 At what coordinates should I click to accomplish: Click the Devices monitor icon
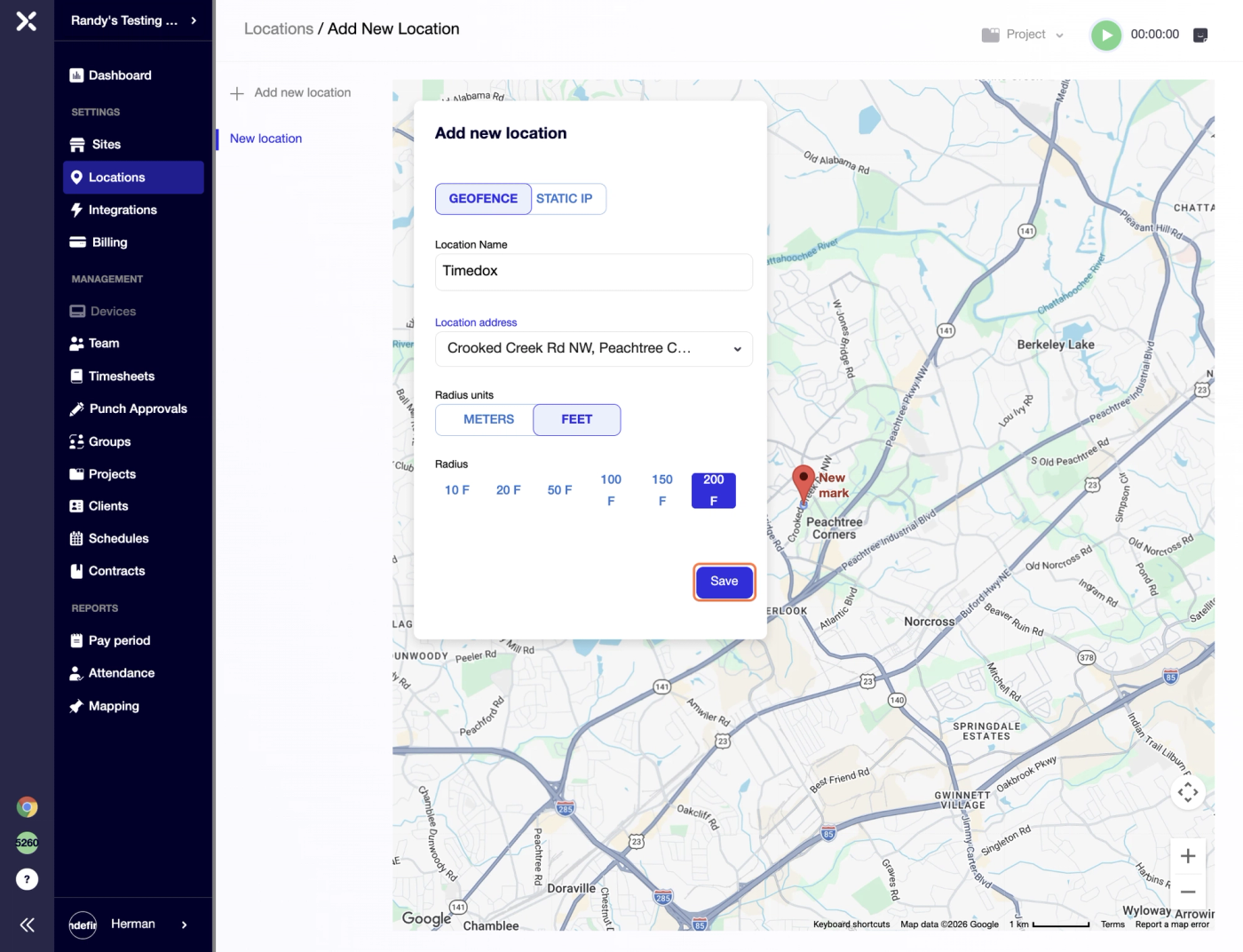click(77, 312)
